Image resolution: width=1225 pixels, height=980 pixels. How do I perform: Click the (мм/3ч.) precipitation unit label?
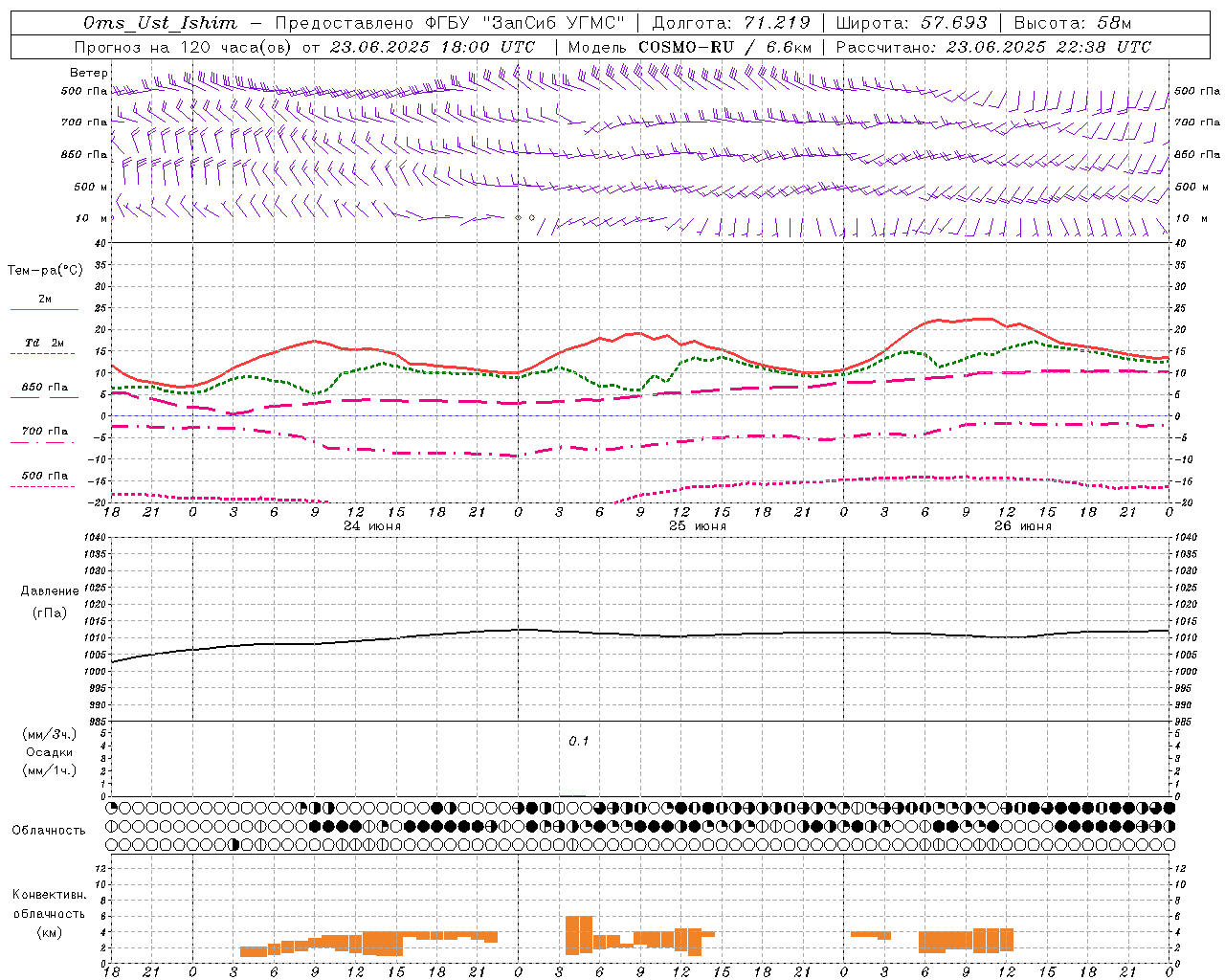tap(50, 735)
